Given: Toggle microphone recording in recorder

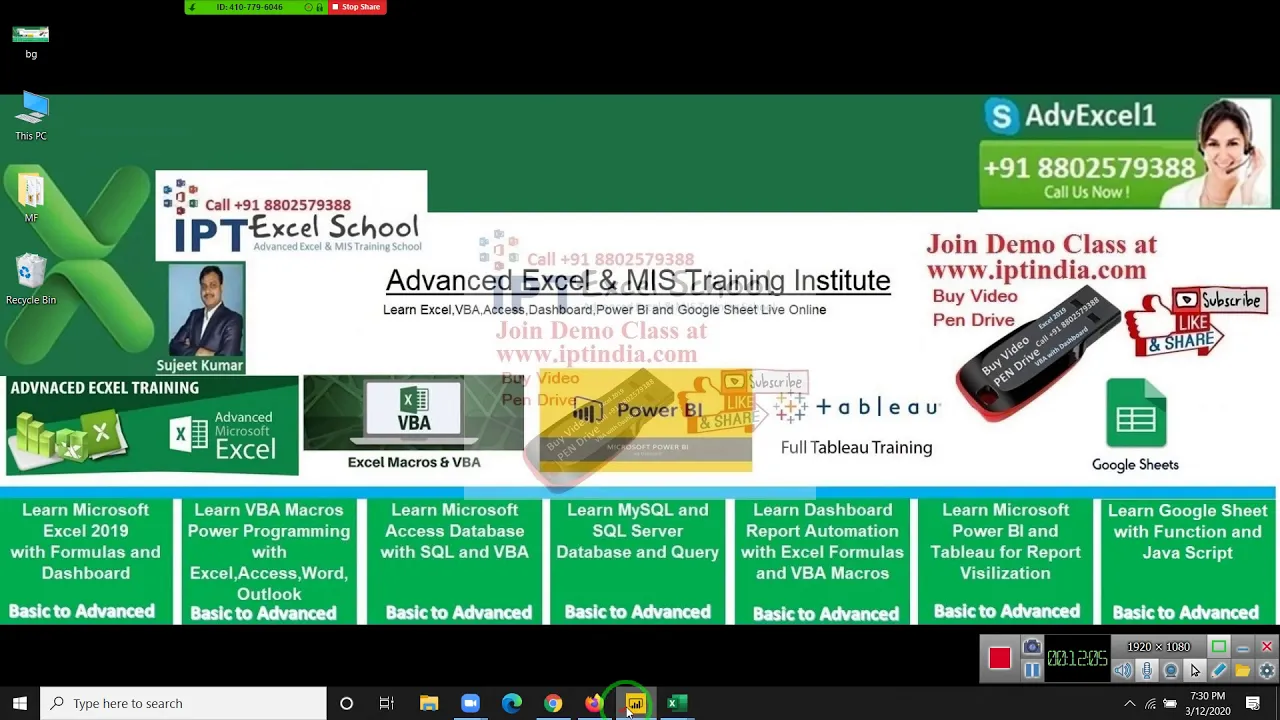Looking at the screenshot, I should 1147,671.
